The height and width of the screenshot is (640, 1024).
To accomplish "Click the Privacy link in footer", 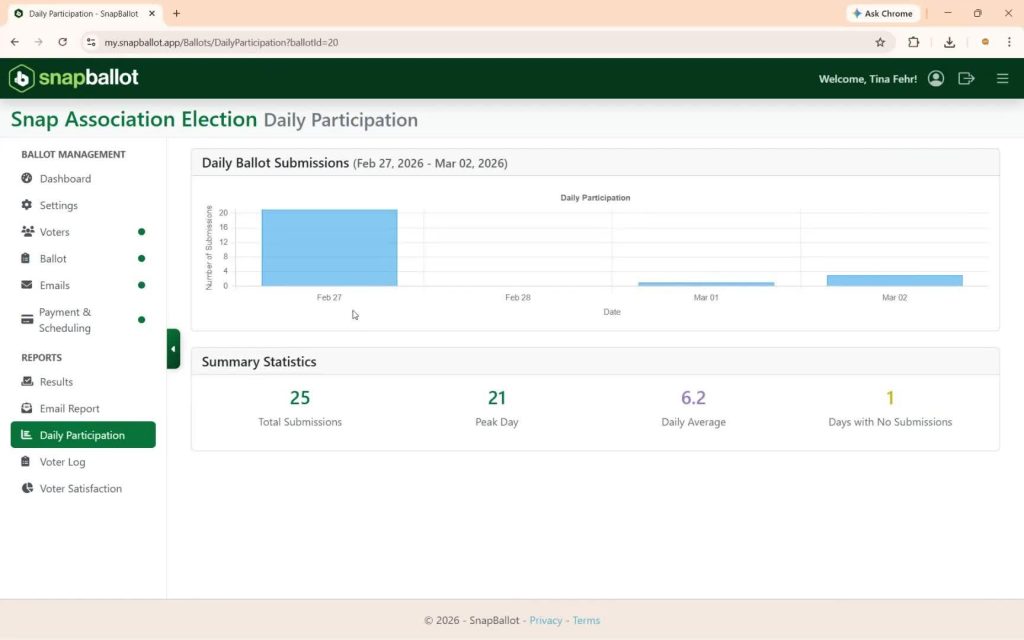I will (x=545, y=620).
